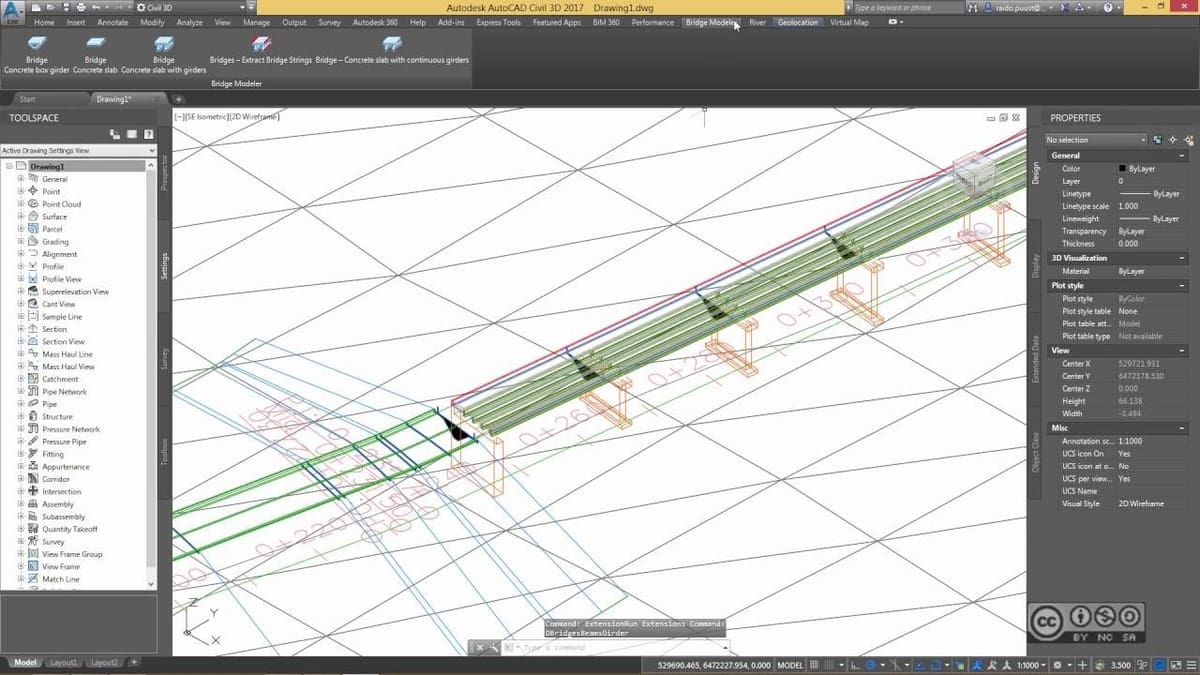Click the UCS axis icon in viewport
The image size is (1200, 675).
click(202, 621)
